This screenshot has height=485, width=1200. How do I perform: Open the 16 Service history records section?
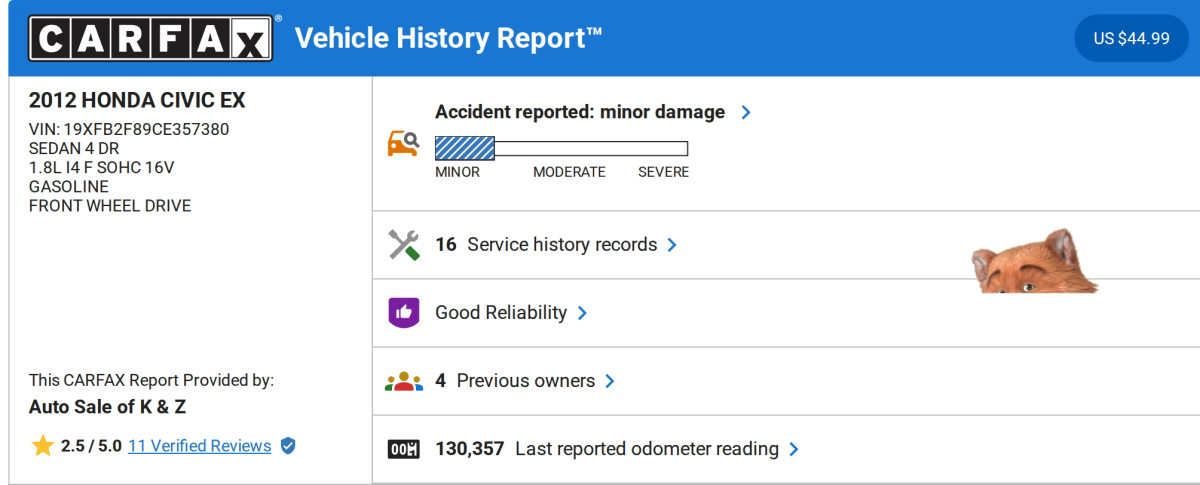(546, 245)
